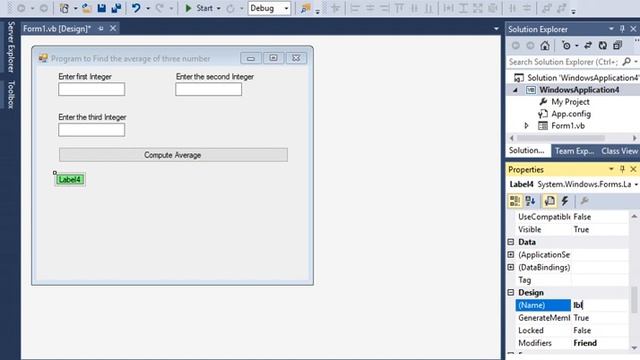Click the green Start debugging arrow
The width and height of the screenshot is (640, 360).
[188, 8]
